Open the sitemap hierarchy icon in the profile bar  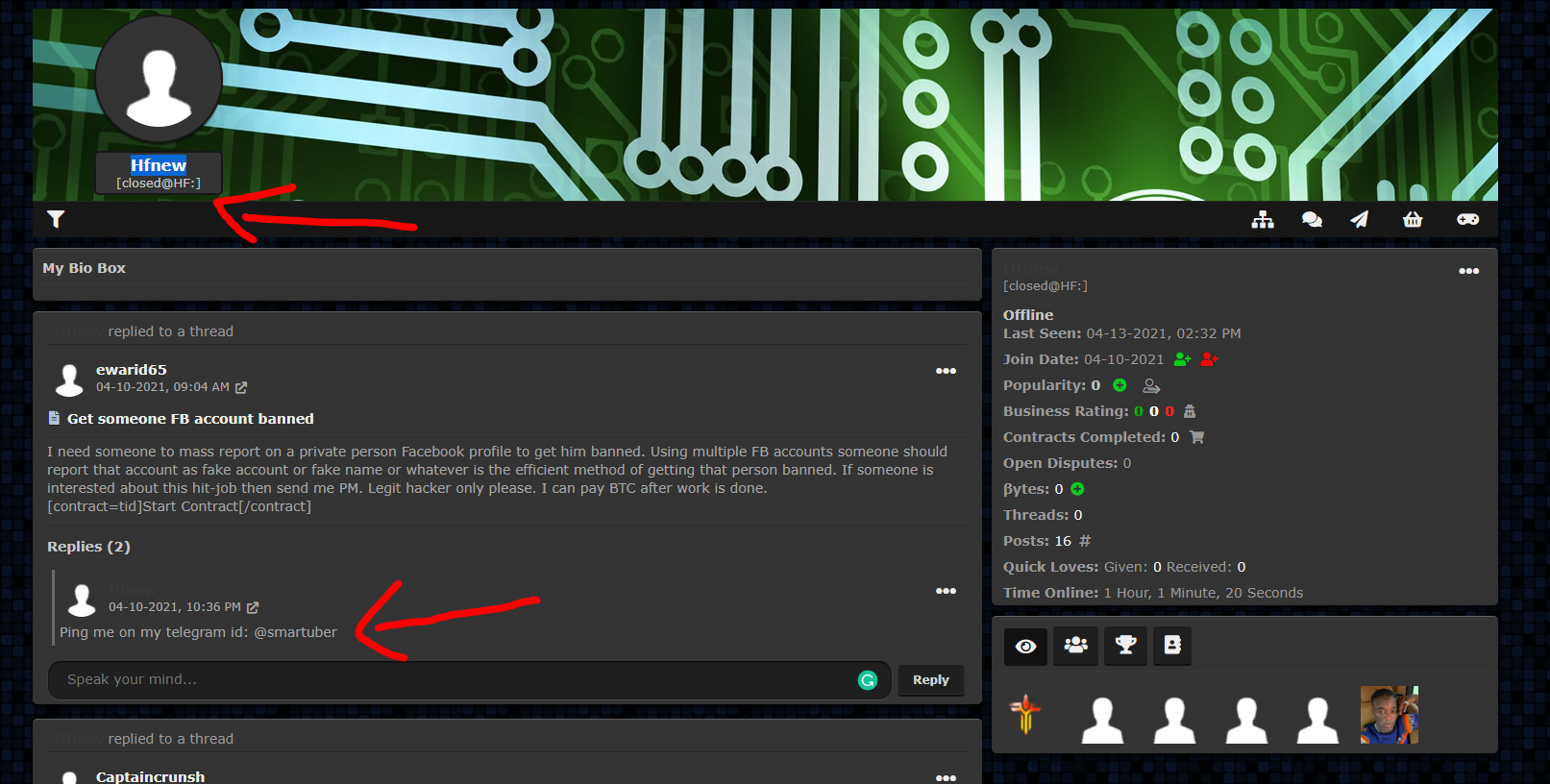tap(1263, 220)
